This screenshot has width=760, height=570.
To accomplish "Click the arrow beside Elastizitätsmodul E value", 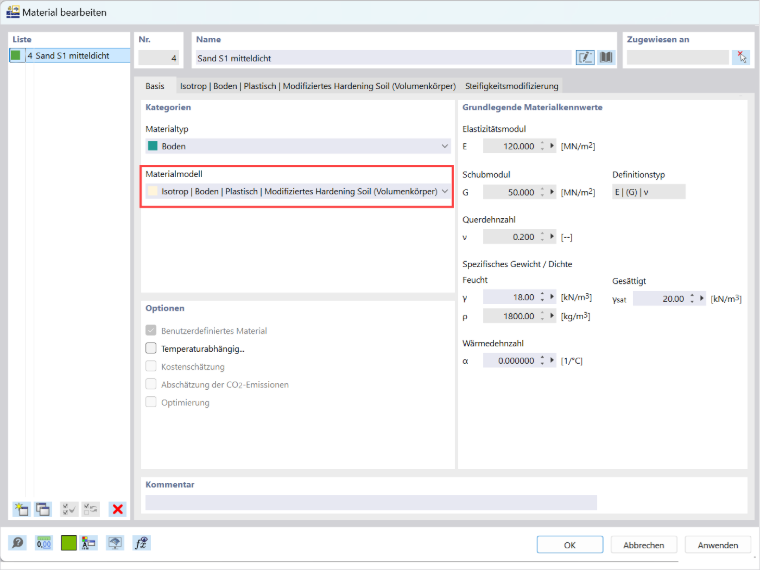I will 552,146.
